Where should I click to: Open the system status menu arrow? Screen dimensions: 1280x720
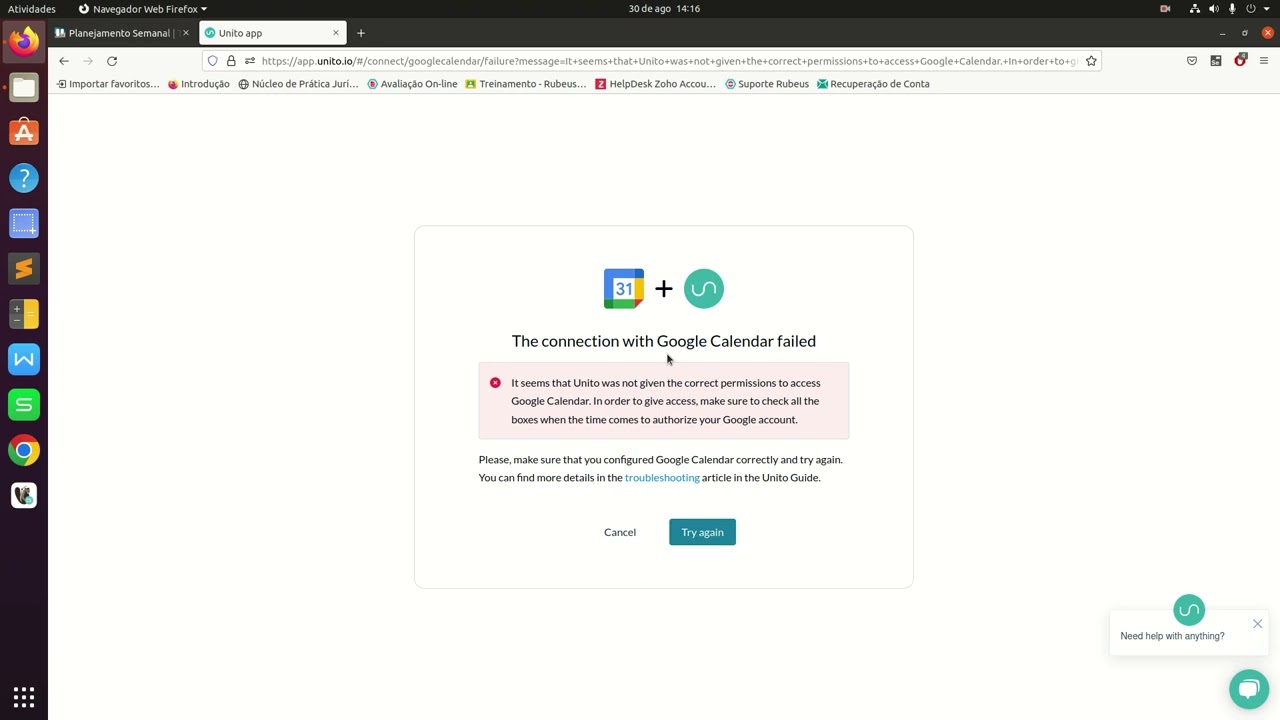point(1266,9)
